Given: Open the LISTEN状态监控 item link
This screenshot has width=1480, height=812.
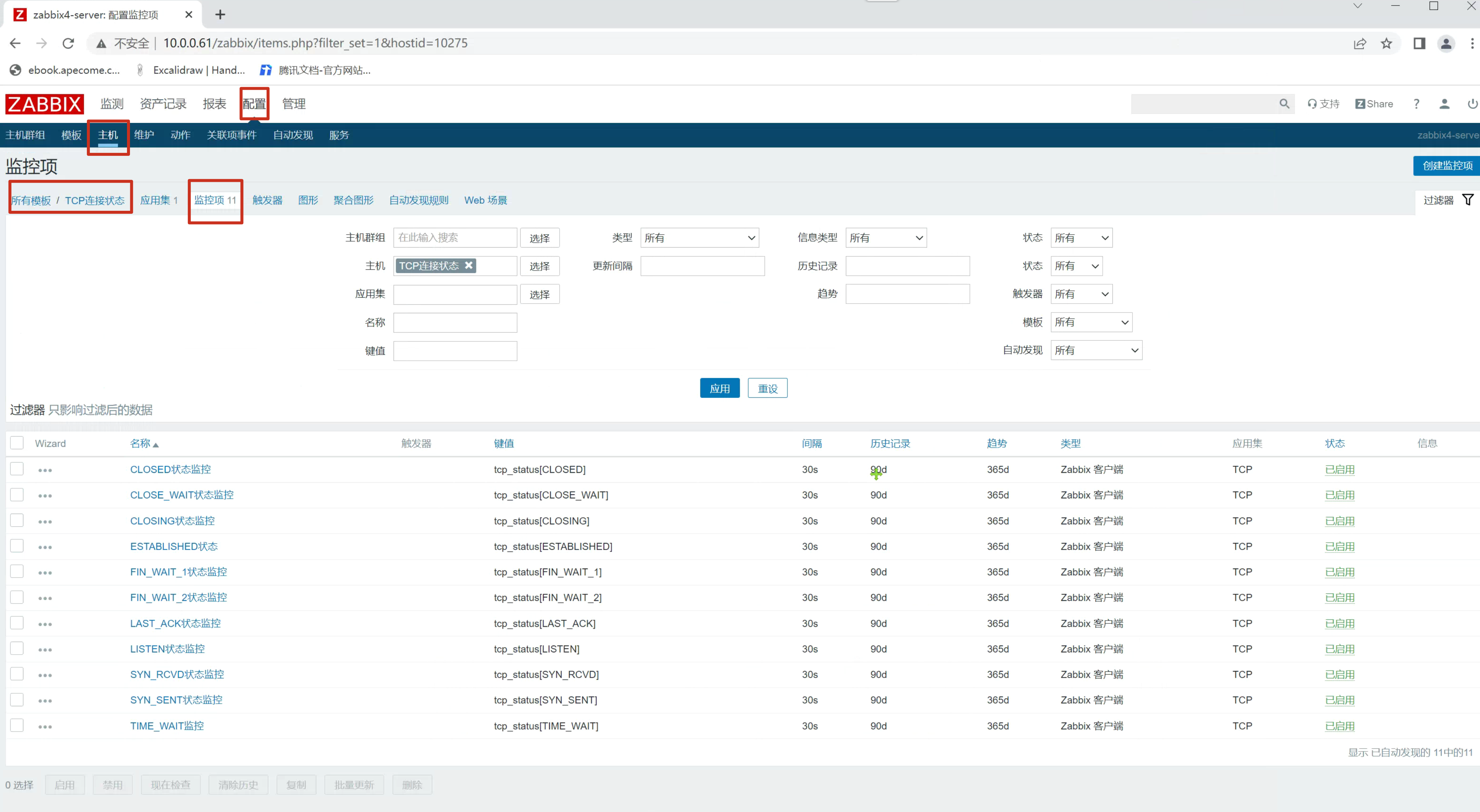Looking at the screenshot, I should tap(167, 649).
